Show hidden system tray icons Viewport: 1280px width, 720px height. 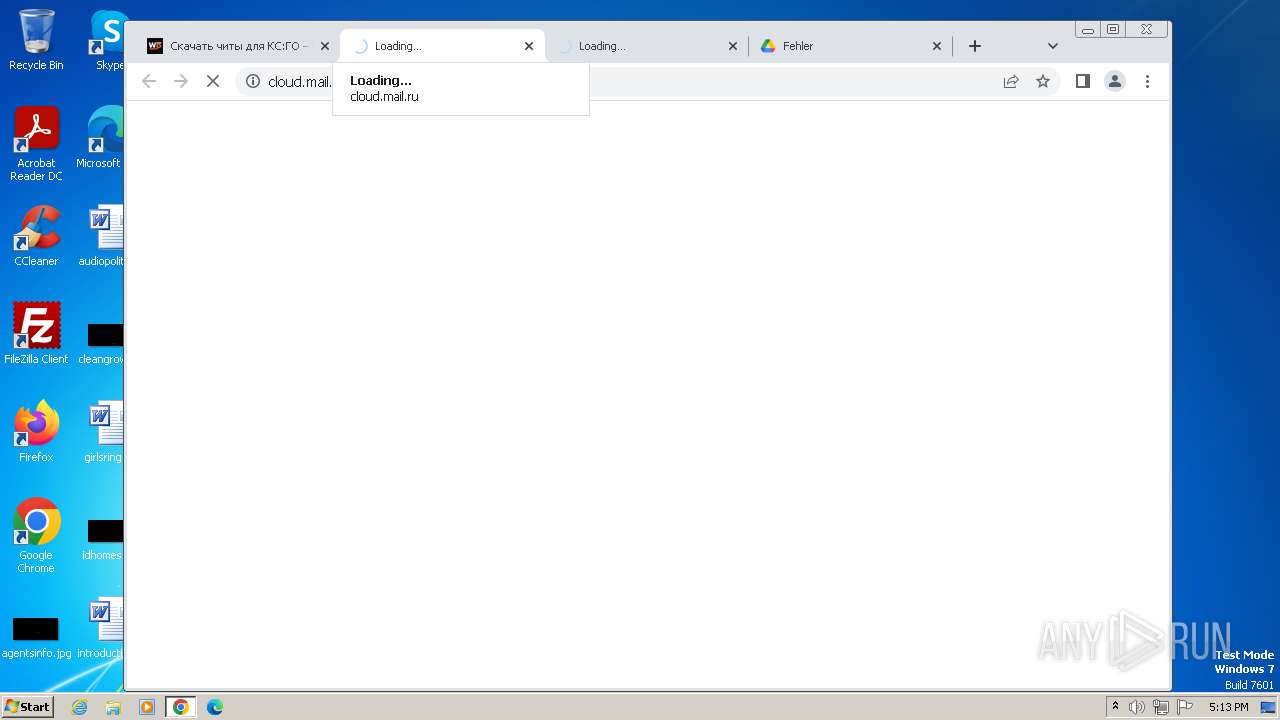point(1115,707)
